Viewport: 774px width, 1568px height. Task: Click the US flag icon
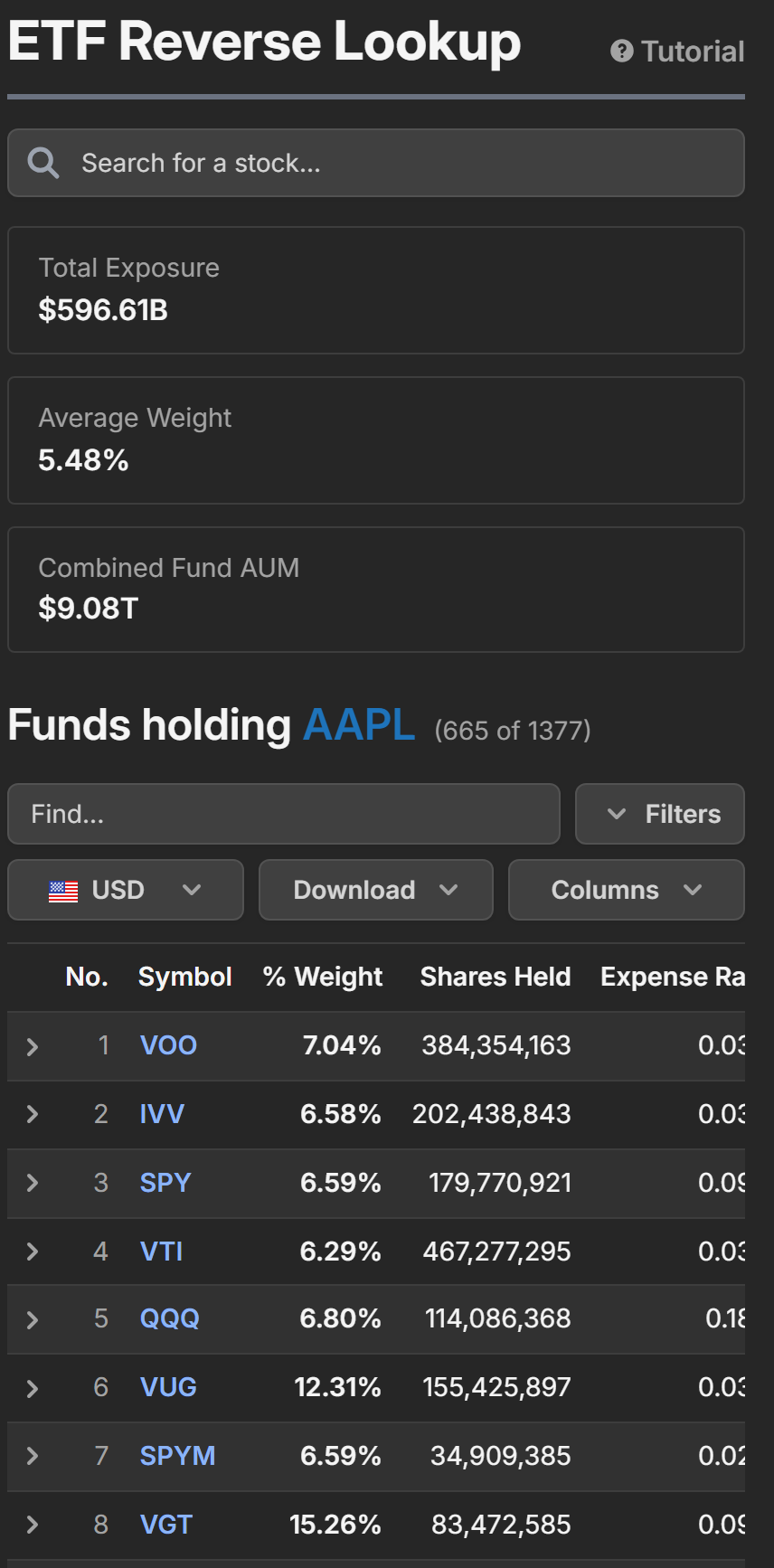(63, 891)
